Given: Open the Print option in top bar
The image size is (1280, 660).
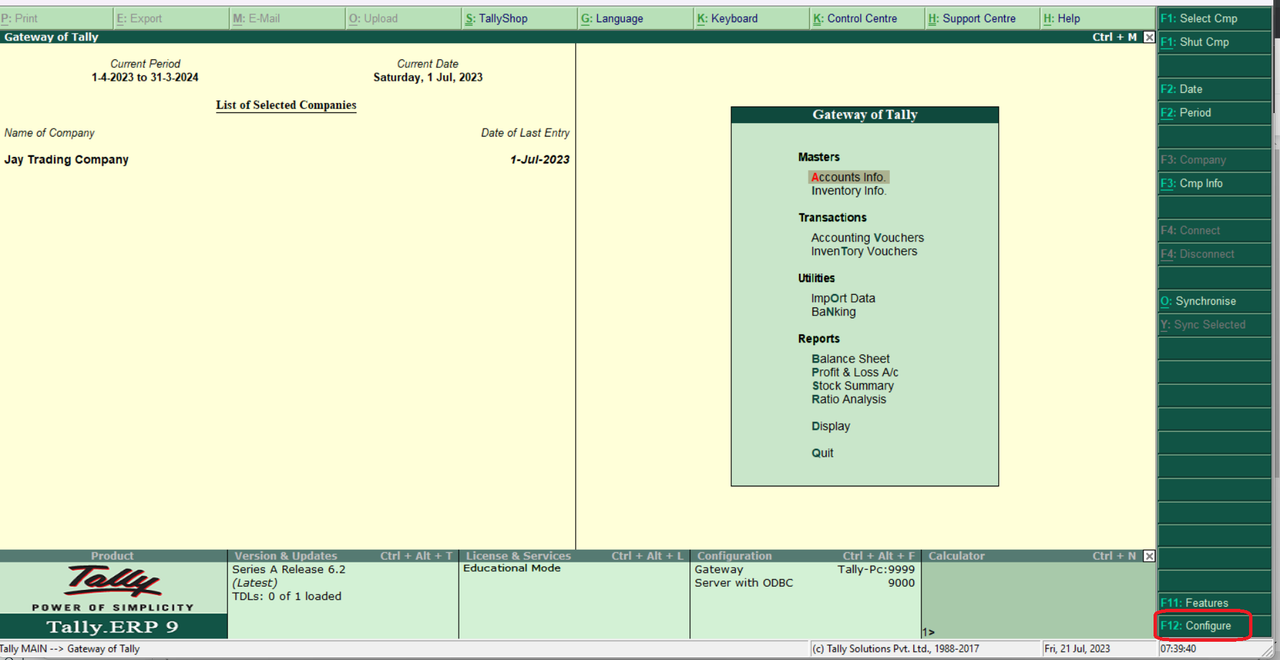Looking at the screenshot, I should [x=56, y=18].
